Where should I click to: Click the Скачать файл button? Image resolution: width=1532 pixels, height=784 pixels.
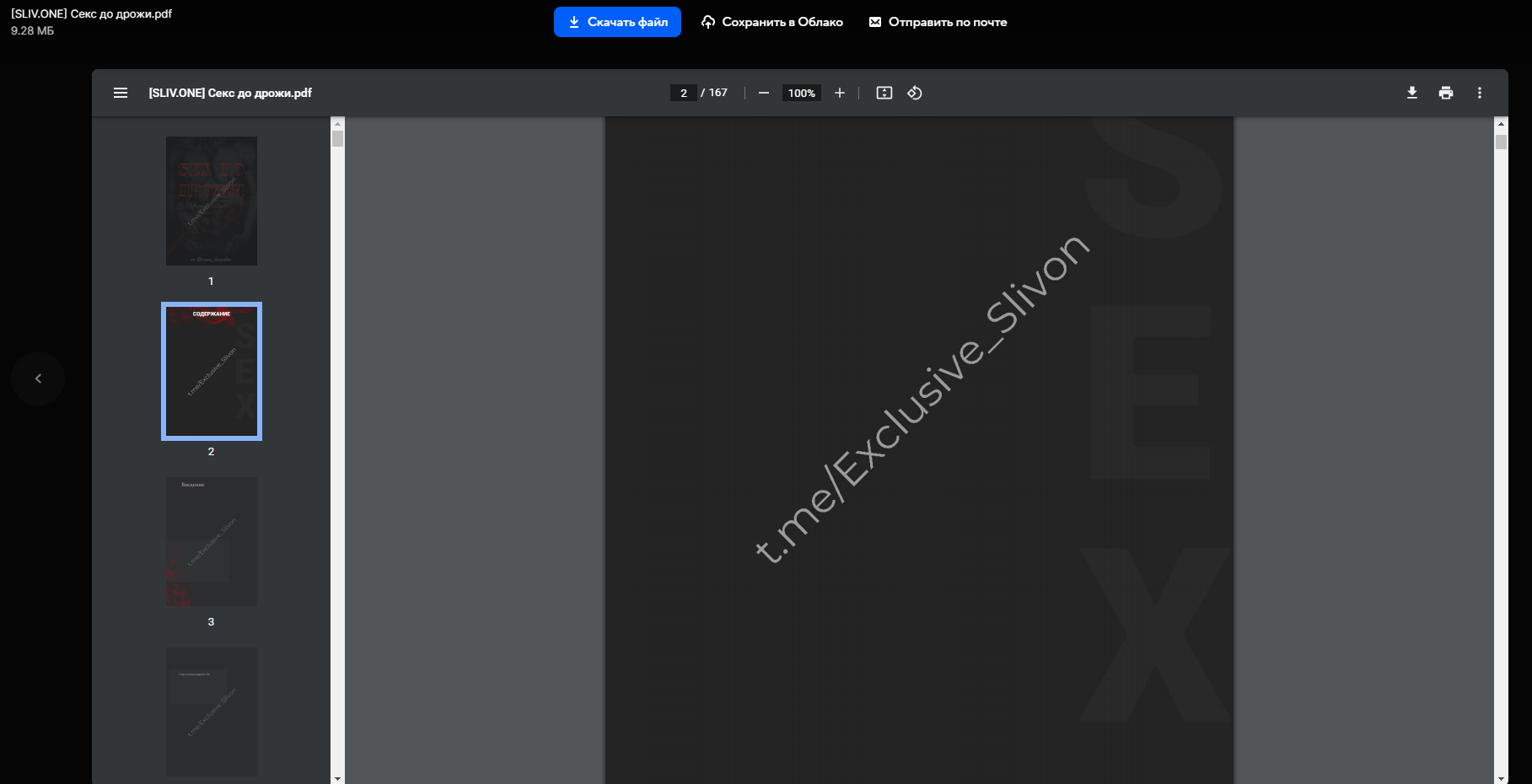point(617,22)
